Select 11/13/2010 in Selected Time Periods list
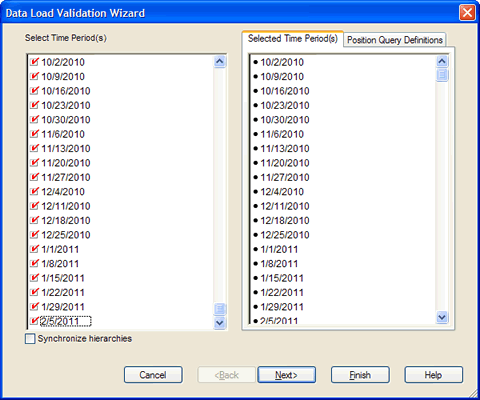 pos(285,148)
